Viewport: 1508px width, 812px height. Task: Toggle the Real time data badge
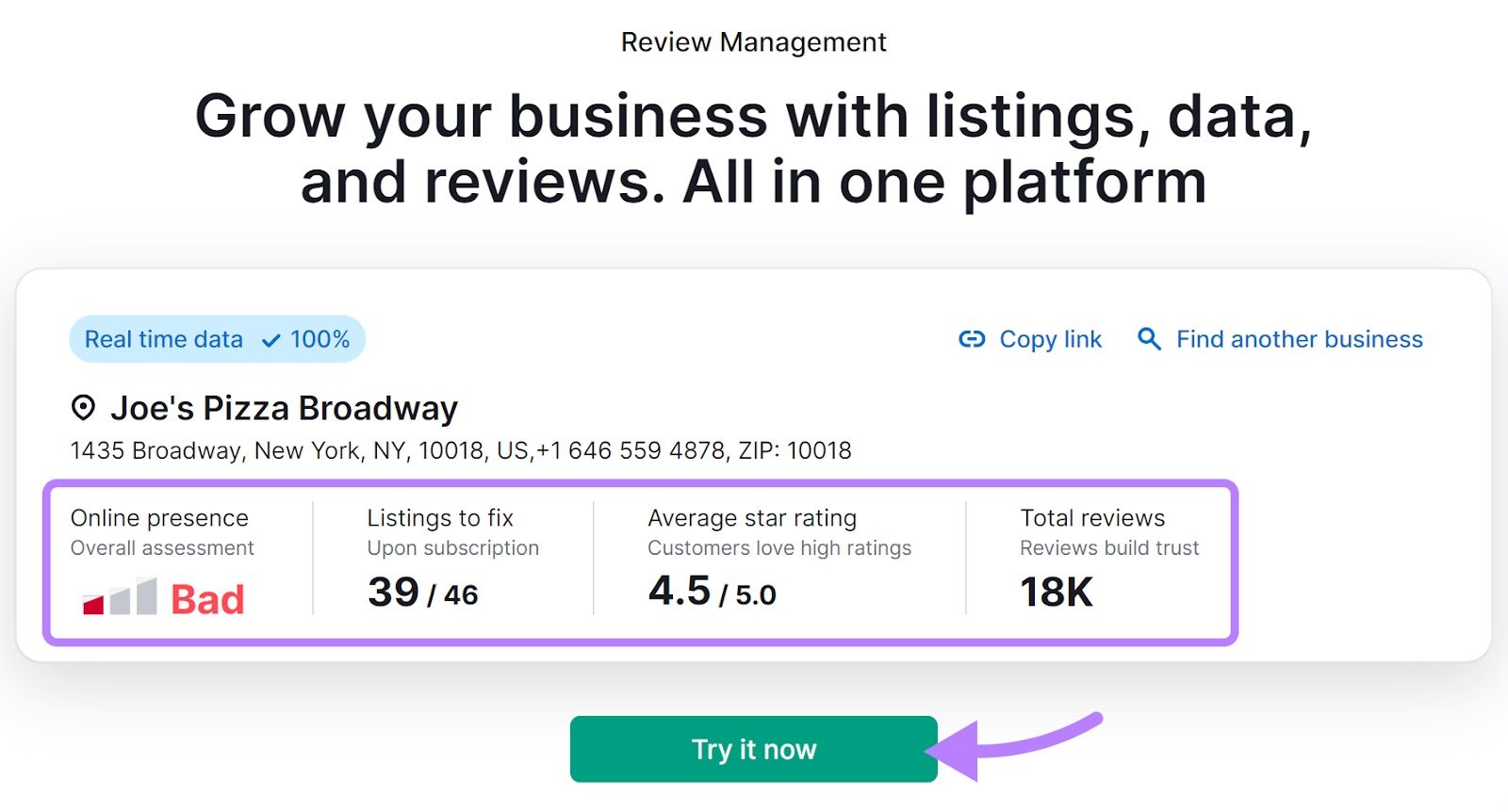[x=215, y=339]
